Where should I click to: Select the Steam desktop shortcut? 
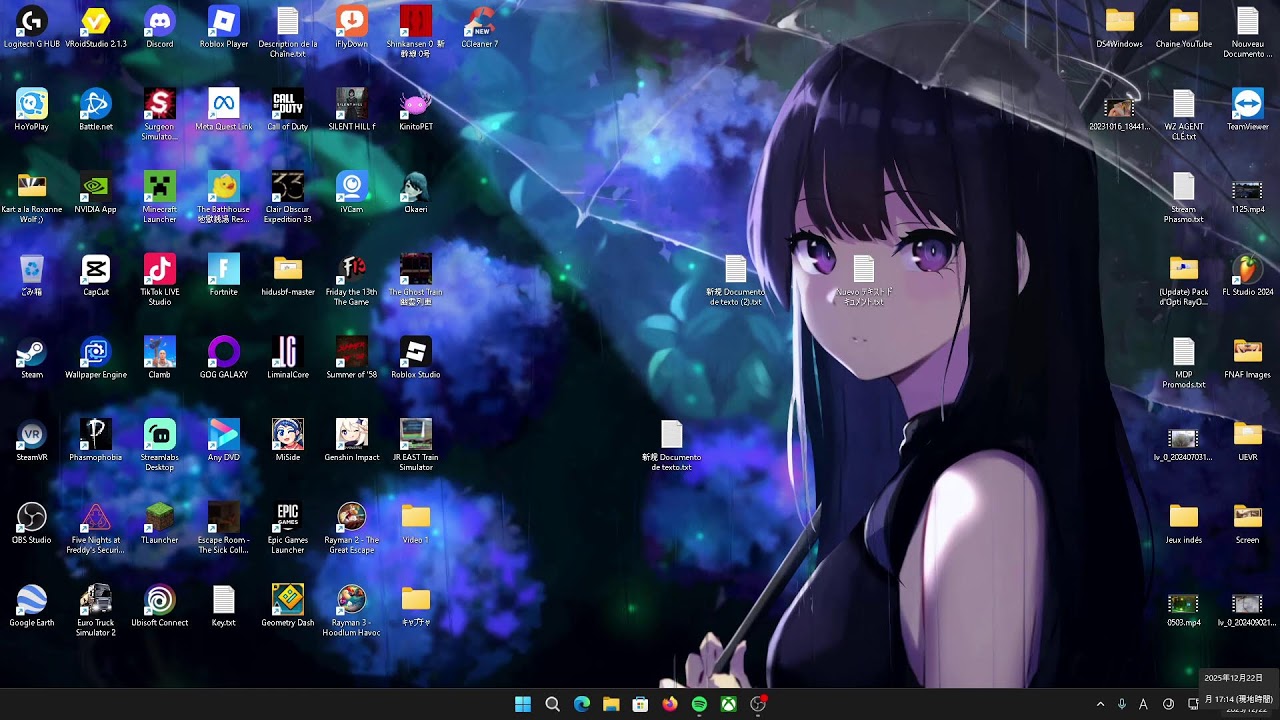32,358
